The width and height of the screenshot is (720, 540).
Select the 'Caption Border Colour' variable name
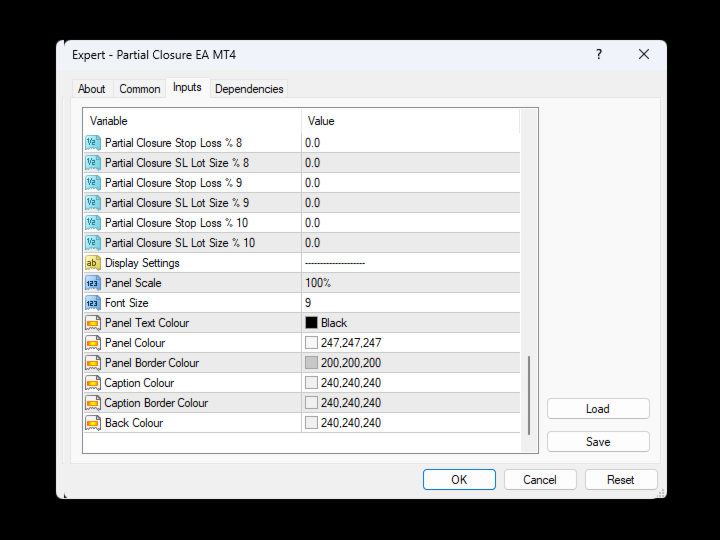coord(156,403)
